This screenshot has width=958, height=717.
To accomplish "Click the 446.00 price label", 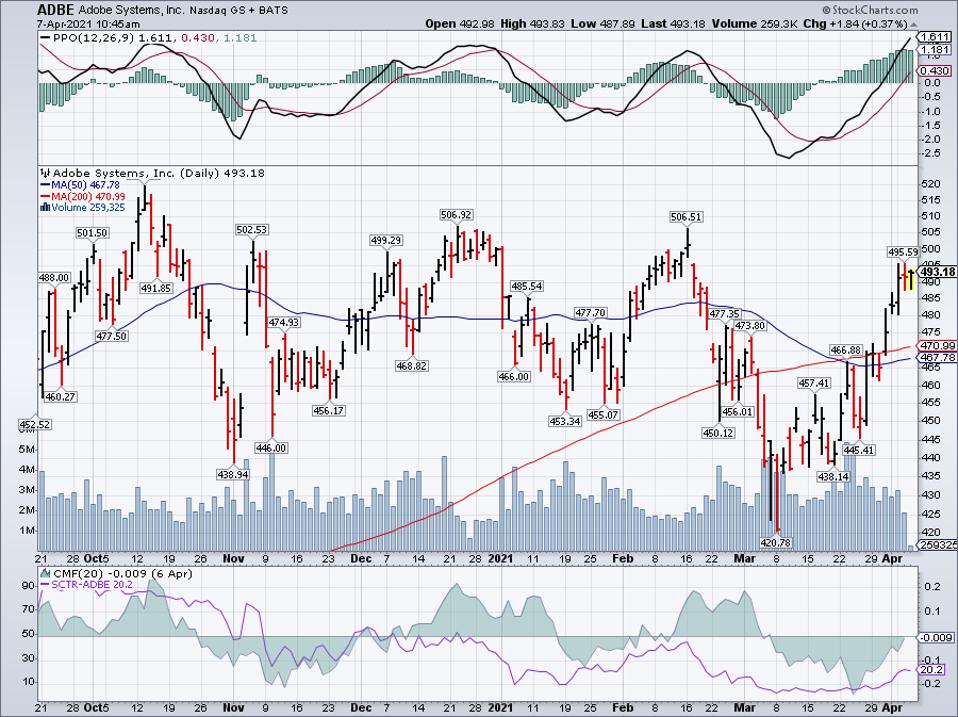I will click(x=271, y=448).
